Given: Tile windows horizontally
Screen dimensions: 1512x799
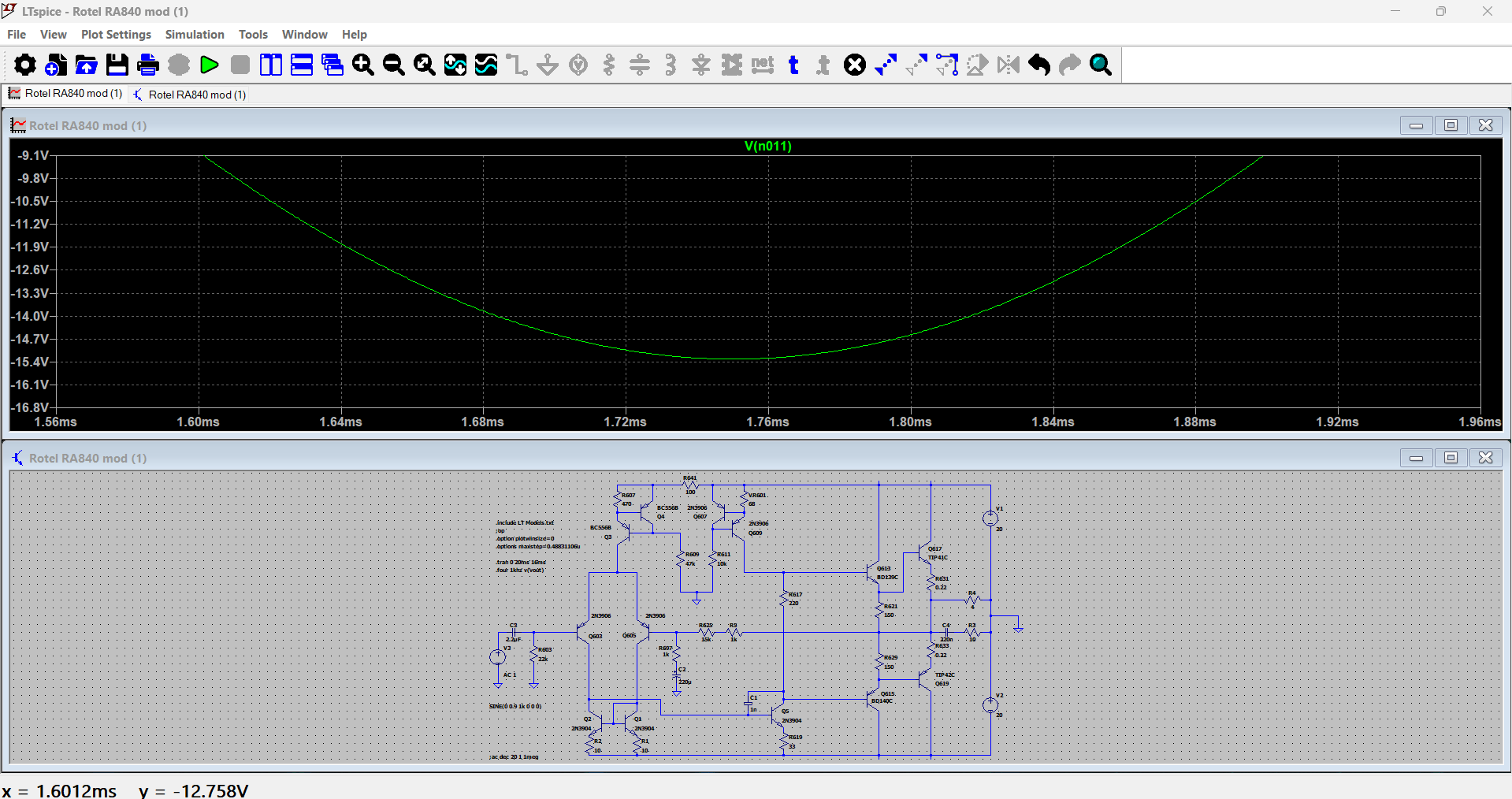Looking at the screenshot, I should tap(301, 65).
